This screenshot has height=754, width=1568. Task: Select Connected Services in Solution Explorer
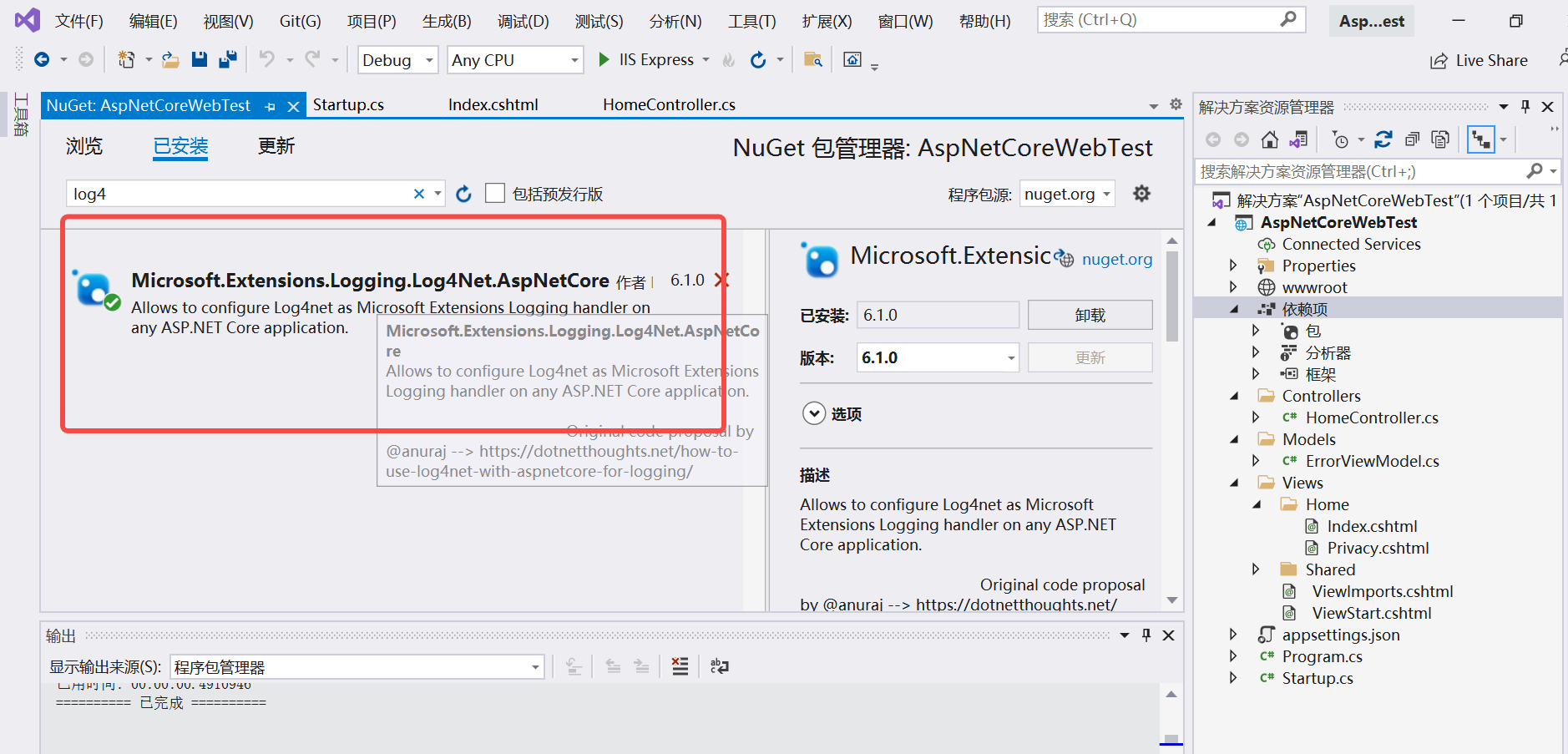pos(1351,244)
